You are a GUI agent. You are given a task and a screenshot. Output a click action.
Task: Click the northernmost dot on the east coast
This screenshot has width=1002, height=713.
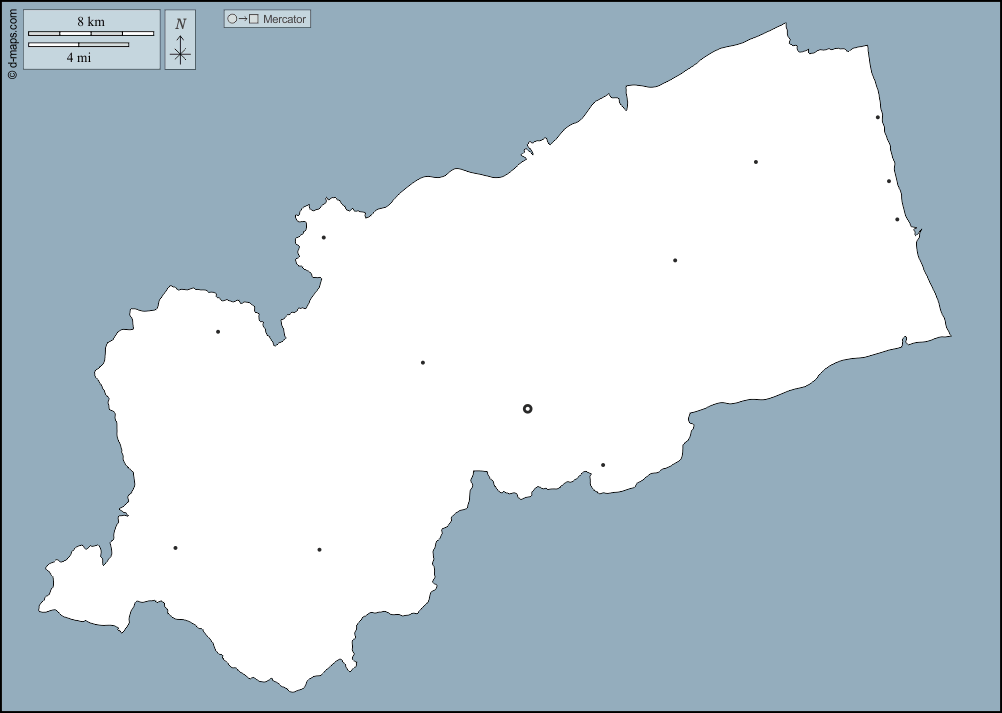(x=878, y=117)
